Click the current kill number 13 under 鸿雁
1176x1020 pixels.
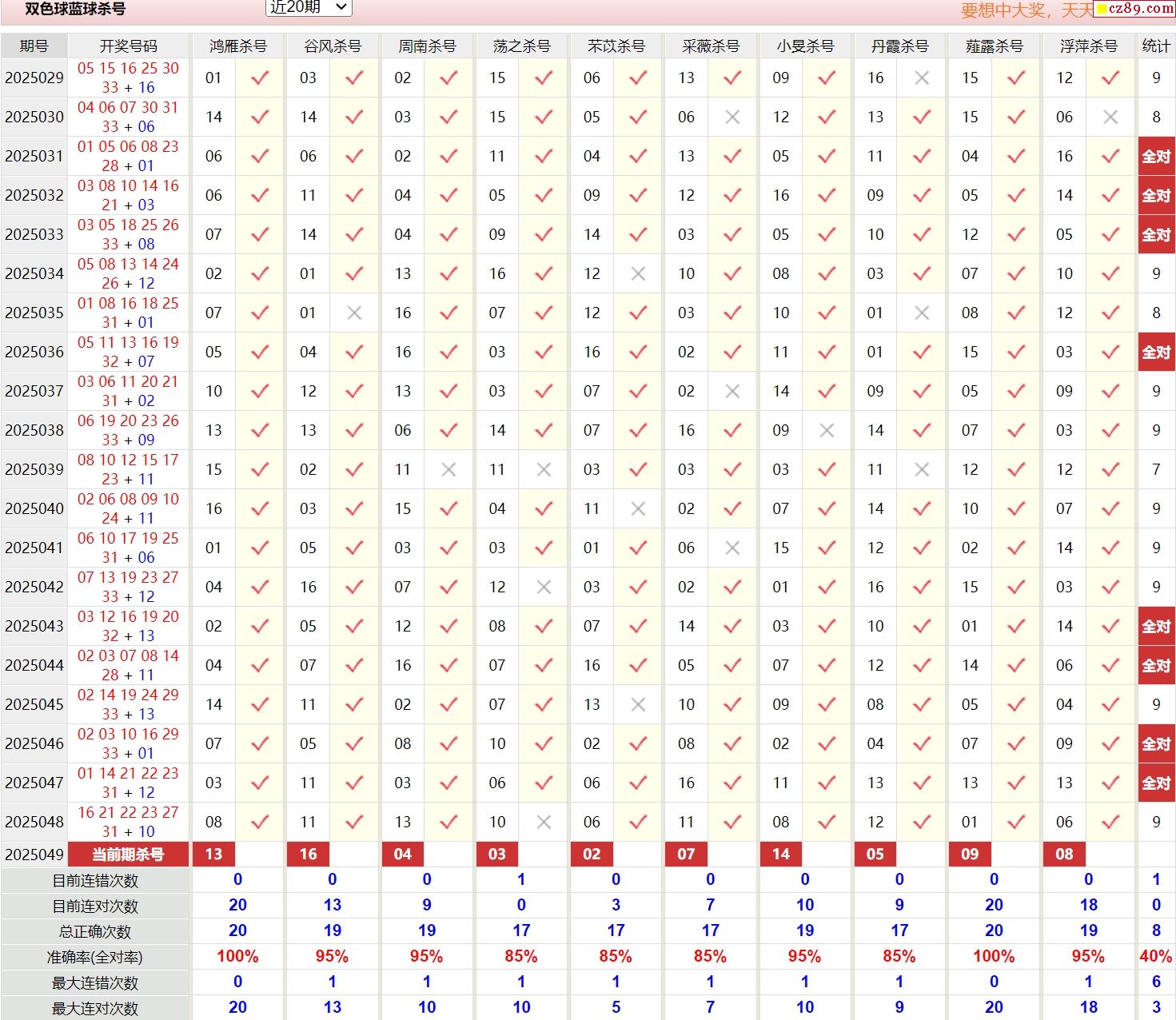tap(213, 855)
